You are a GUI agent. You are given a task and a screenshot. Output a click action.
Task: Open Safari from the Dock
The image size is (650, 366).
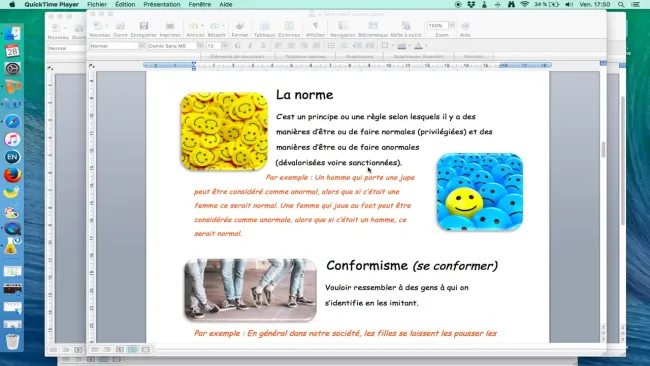pyautogui.click(x=12, y=121)
